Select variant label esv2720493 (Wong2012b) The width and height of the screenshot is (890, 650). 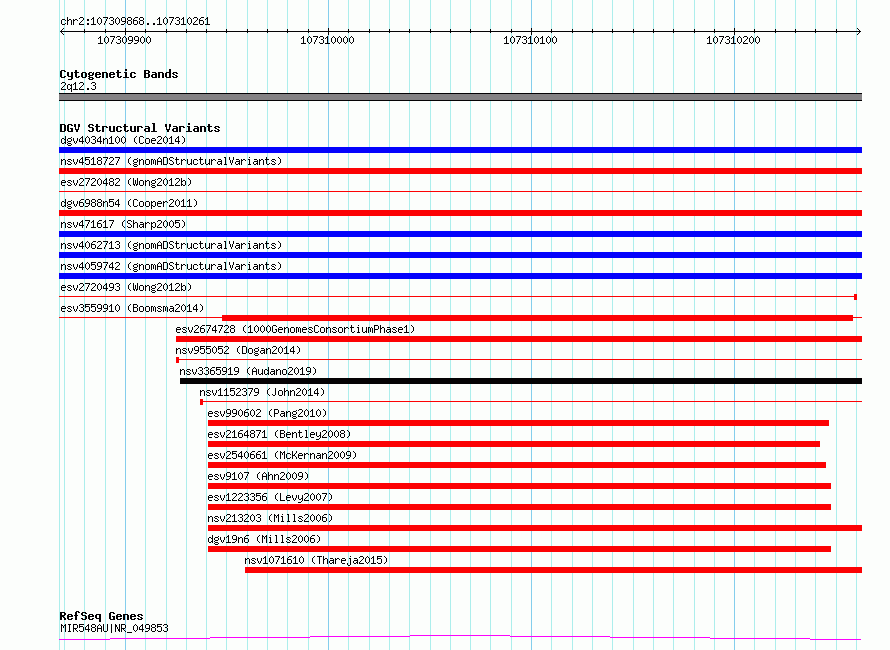(x=126, y=287)
